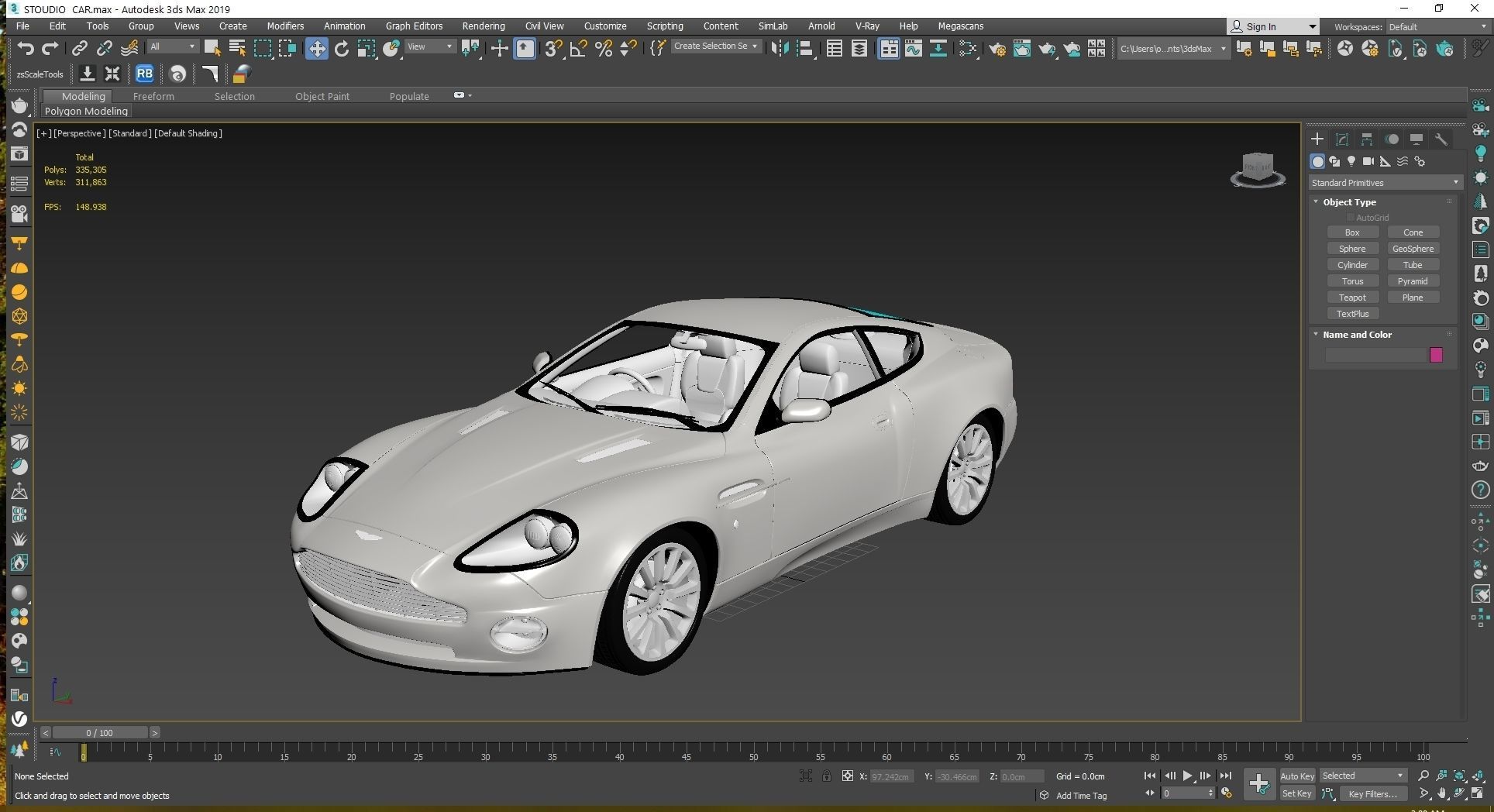Click the Undo arrow icon
The height and width of the screenshot is (812, 1494).
(26, 49)
